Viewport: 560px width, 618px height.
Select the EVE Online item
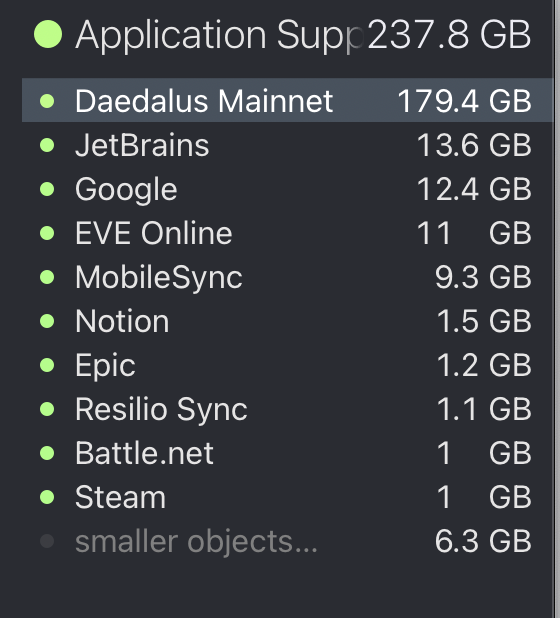(288, 233)
